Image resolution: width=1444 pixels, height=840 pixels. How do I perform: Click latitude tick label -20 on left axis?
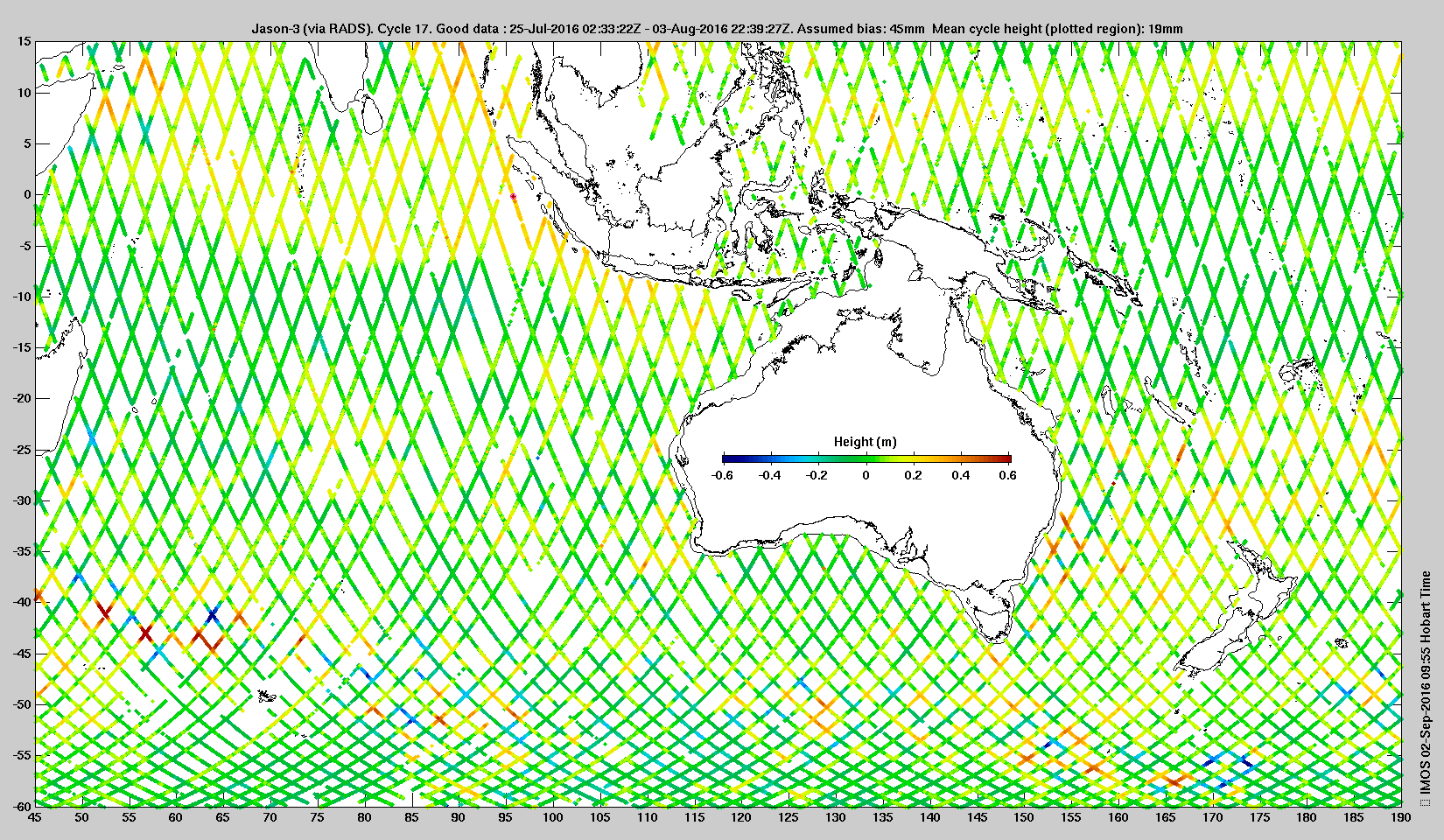(x=21, y=398)
